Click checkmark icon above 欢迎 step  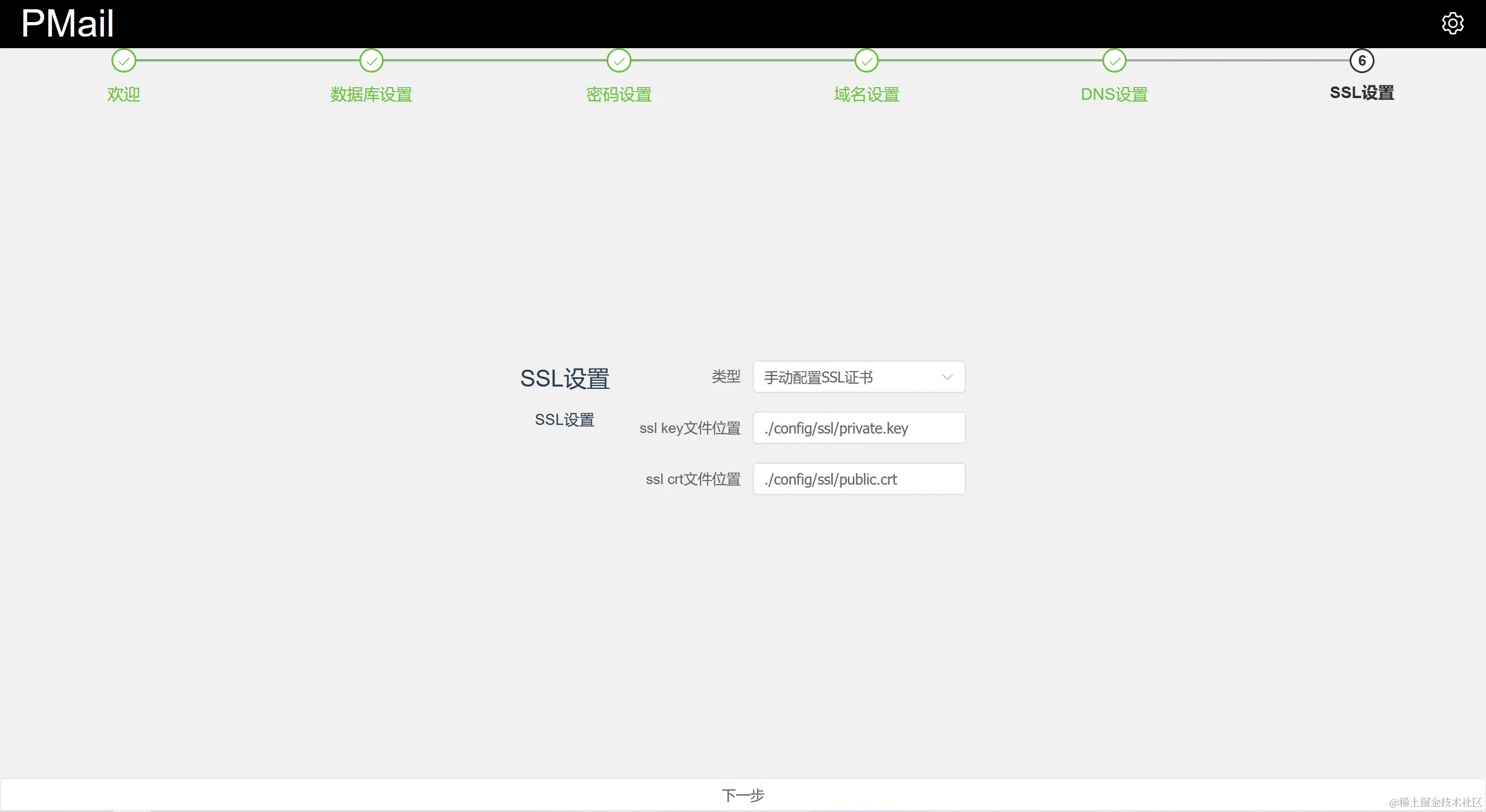coord(124,60)
